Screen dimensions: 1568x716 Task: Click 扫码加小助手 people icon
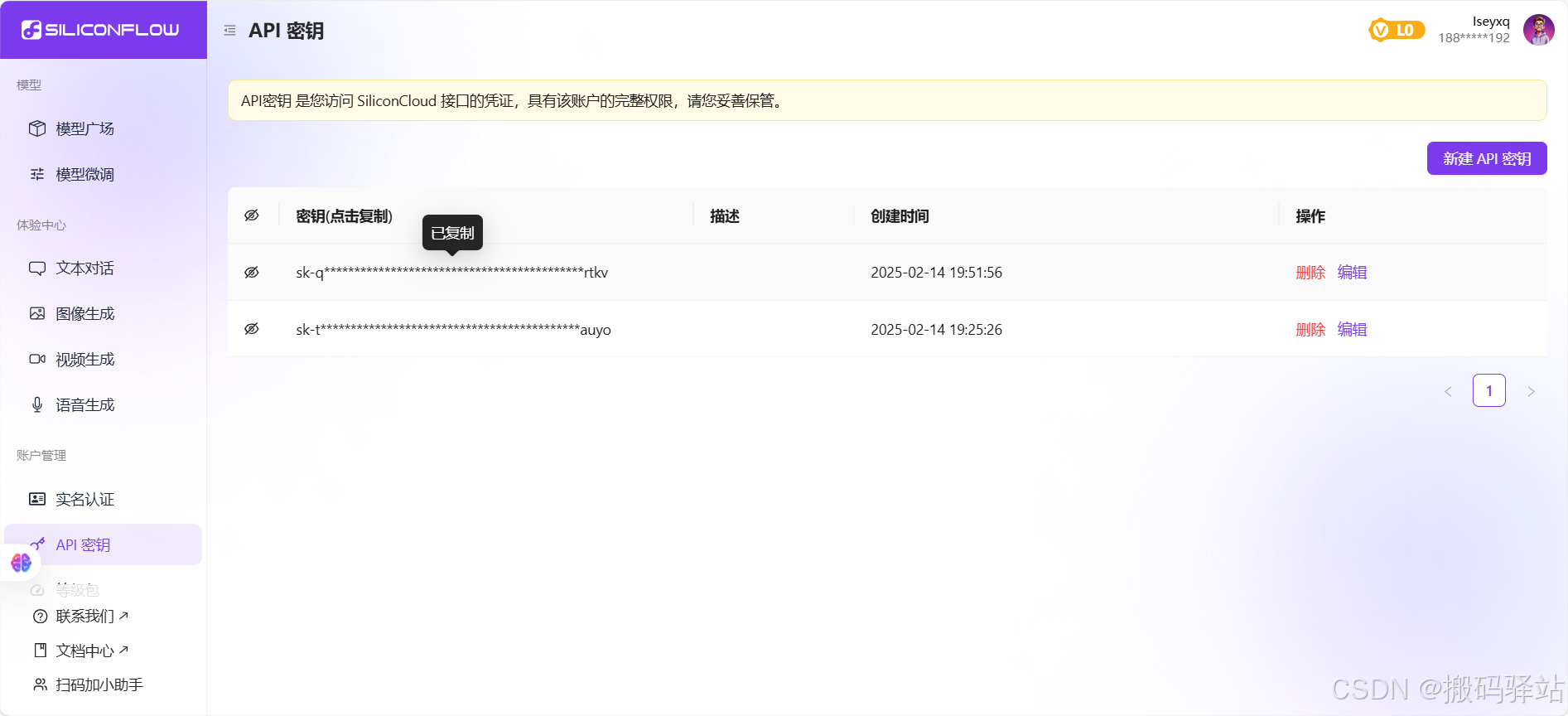40,685
